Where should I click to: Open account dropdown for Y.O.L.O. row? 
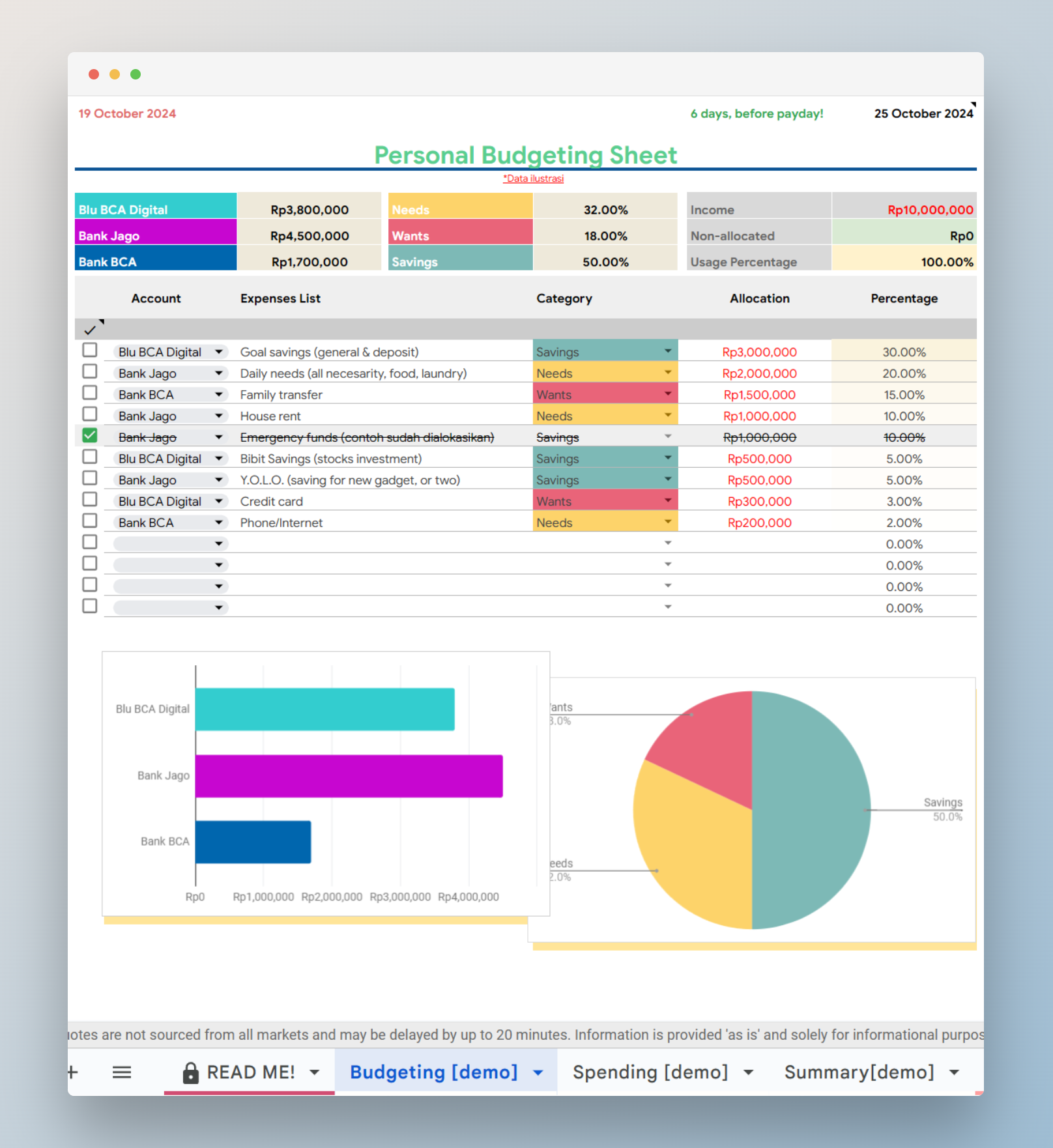219,480
